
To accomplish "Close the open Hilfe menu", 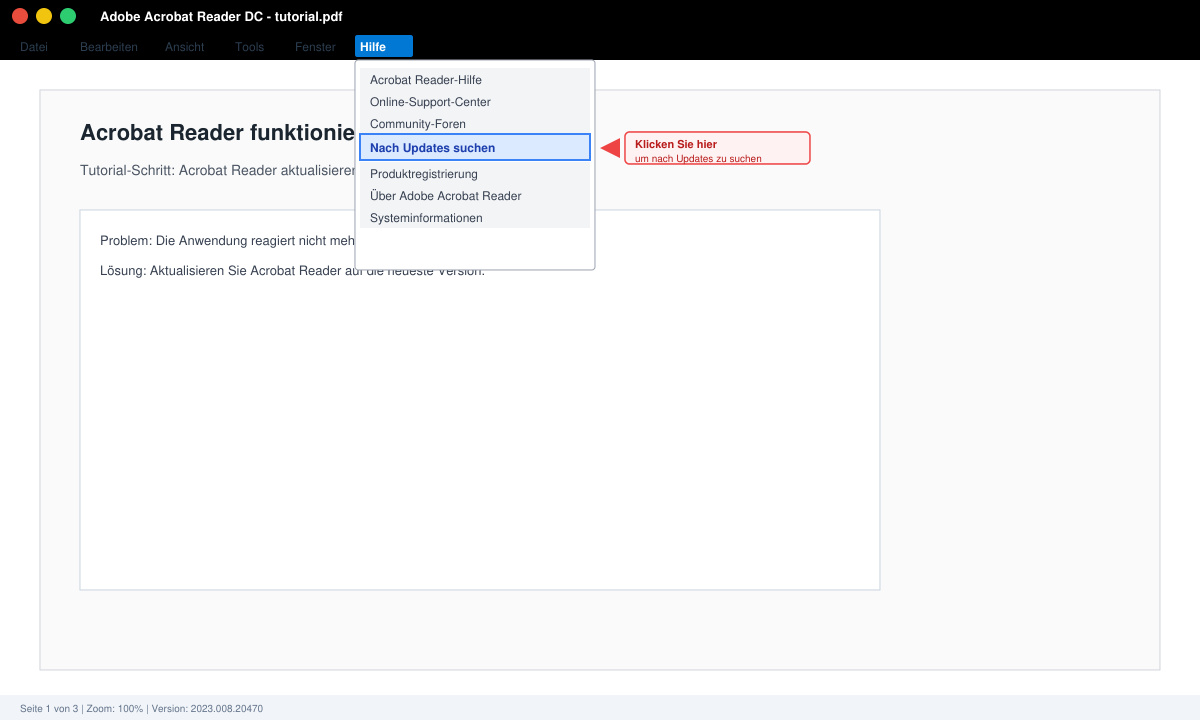I will click(384, 47).
